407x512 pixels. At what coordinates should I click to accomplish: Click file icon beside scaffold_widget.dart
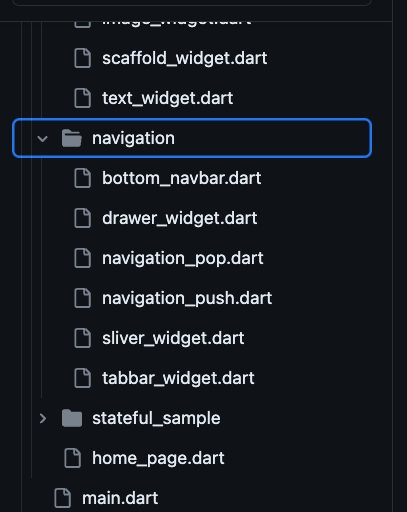coord(82,58)
